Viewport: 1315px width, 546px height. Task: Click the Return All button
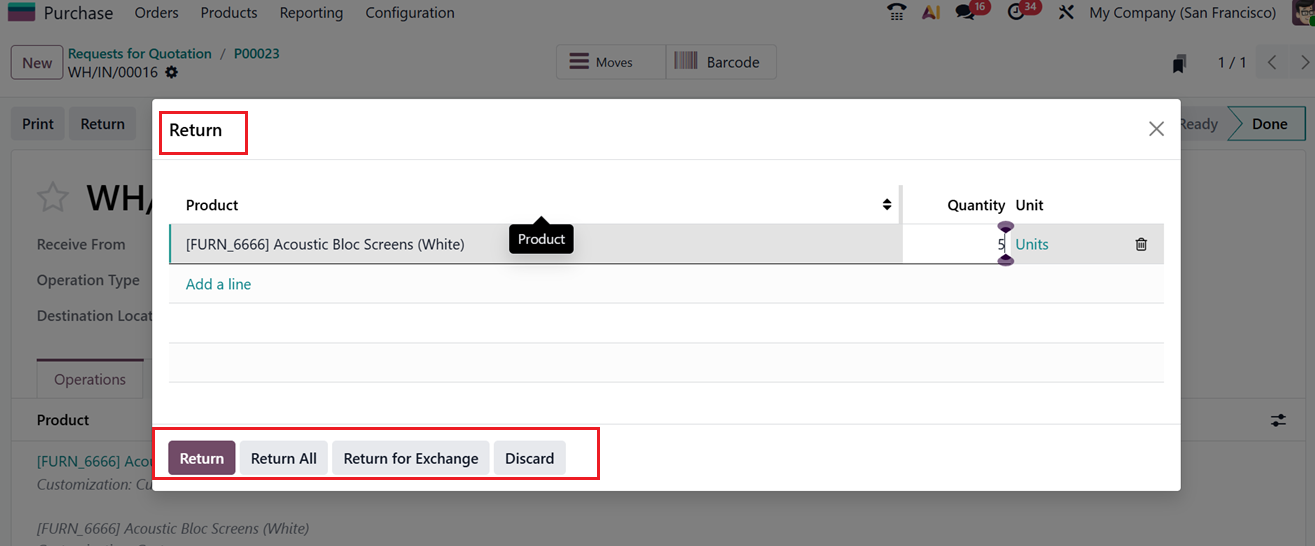284,458
